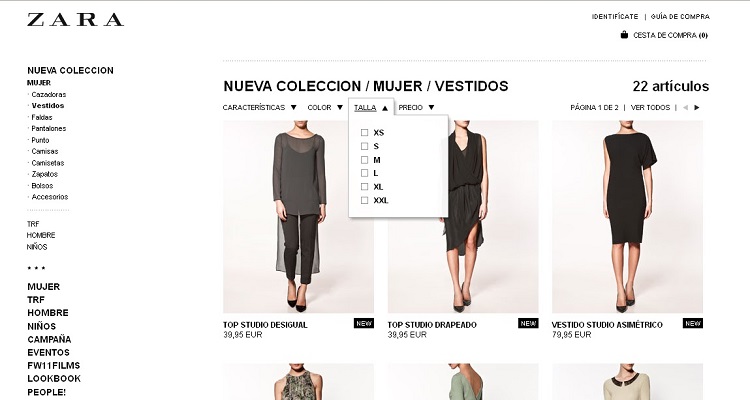
Task: Check the XXL size box
Action: 364,200
